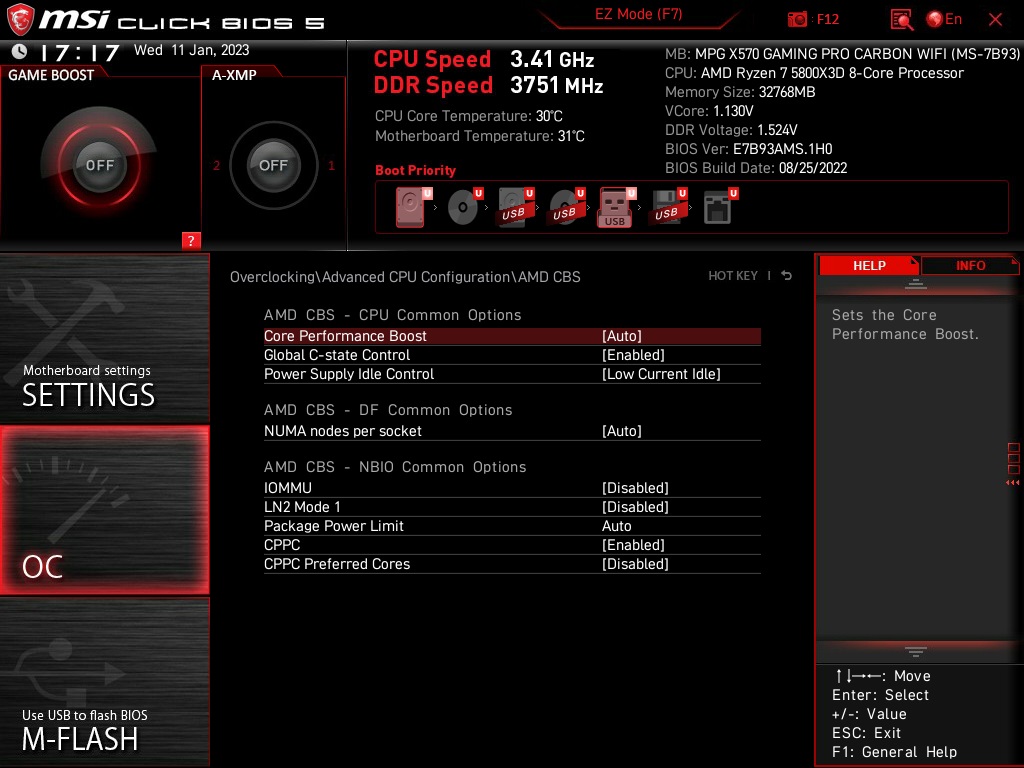Screen dimensions: 1024x768
Task: Select the CPPC Preferred Cores label
Action: tap(337, 564)
